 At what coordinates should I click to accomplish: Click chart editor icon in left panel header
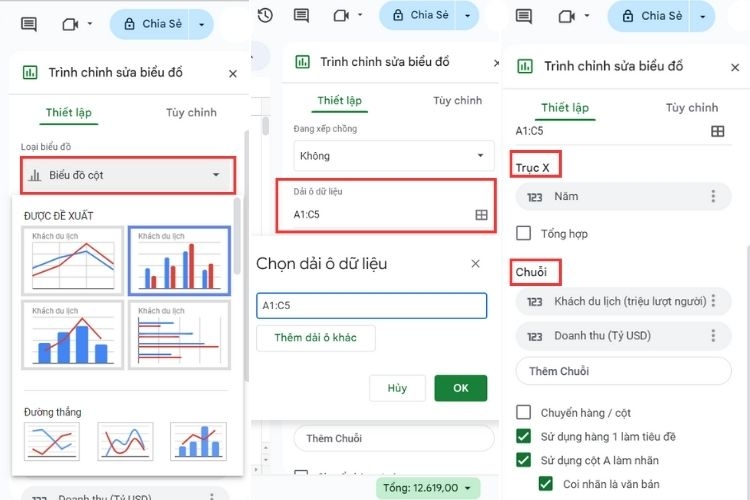pos(30,73)
